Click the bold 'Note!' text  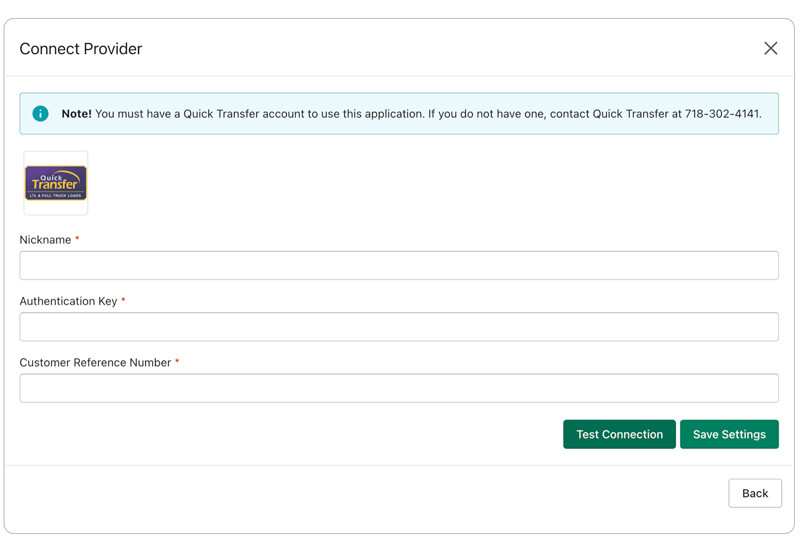tap(76, 114)
